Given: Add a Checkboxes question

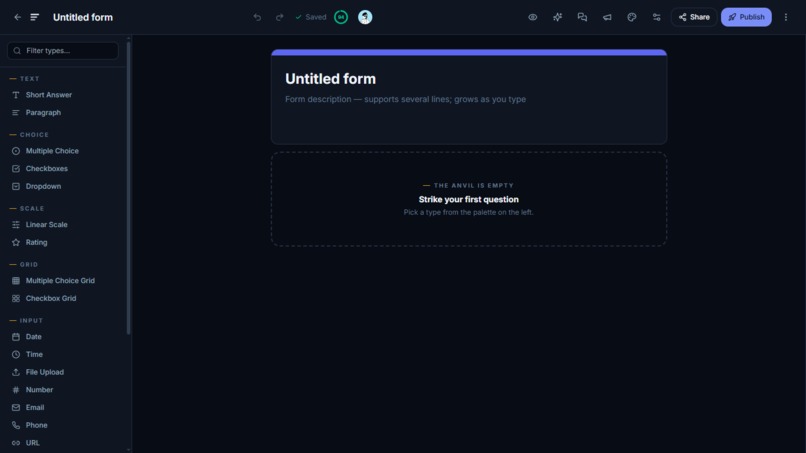Looking at the screenshot, I should coord(63,168).
